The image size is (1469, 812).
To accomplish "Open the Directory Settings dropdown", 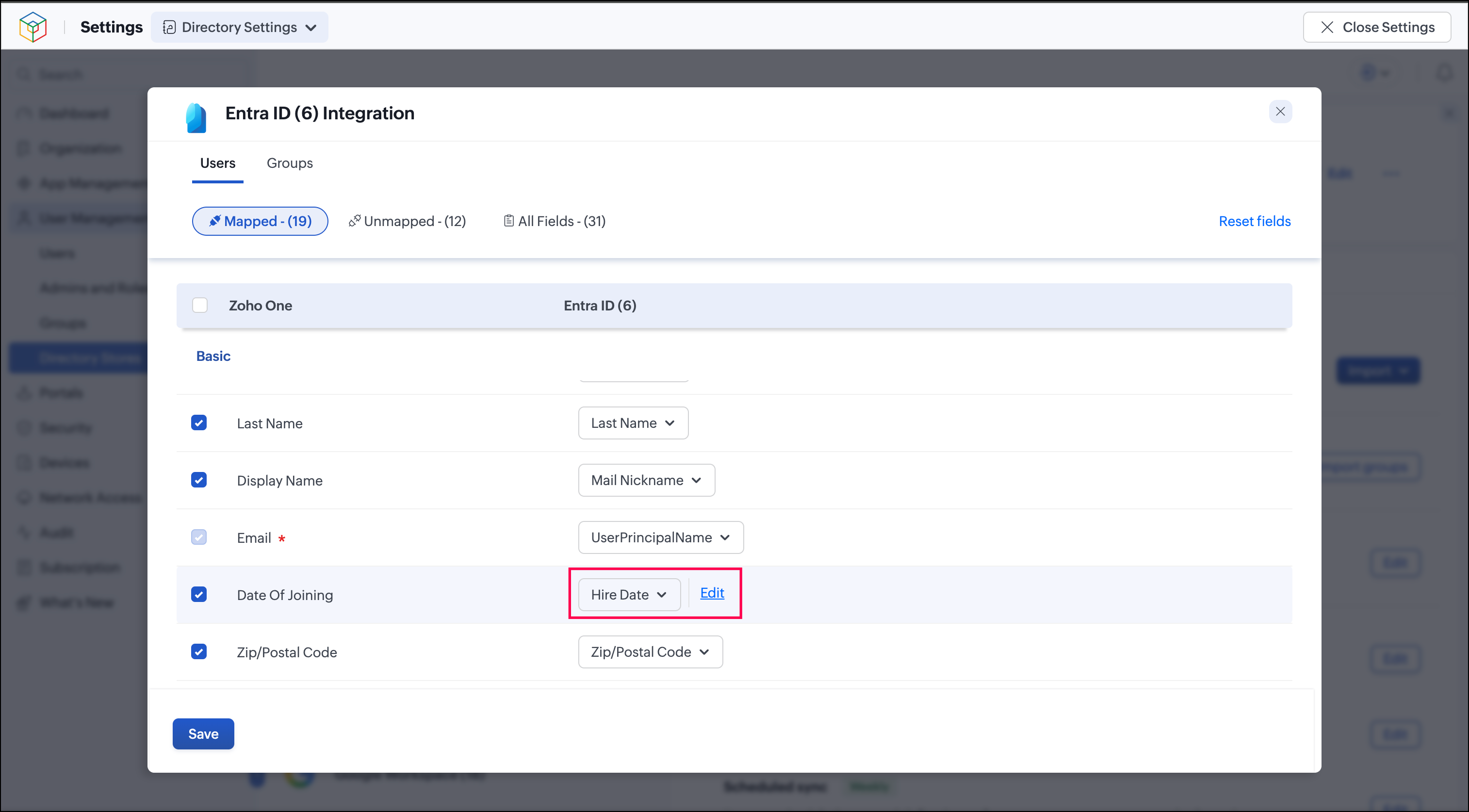I will click(240, 27).
